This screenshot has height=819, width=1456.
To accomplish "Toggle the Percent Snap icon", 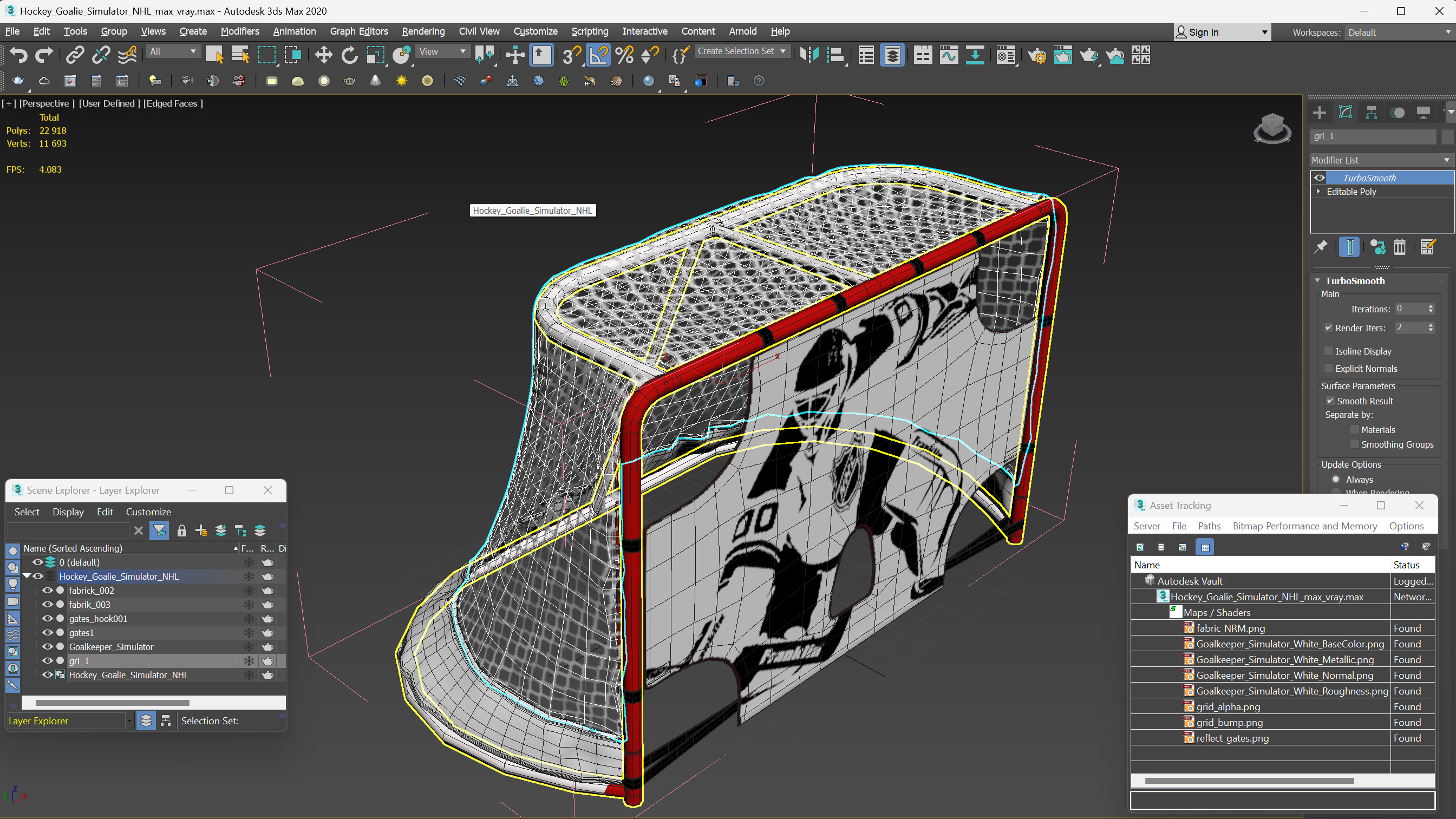I will [624, 55].
